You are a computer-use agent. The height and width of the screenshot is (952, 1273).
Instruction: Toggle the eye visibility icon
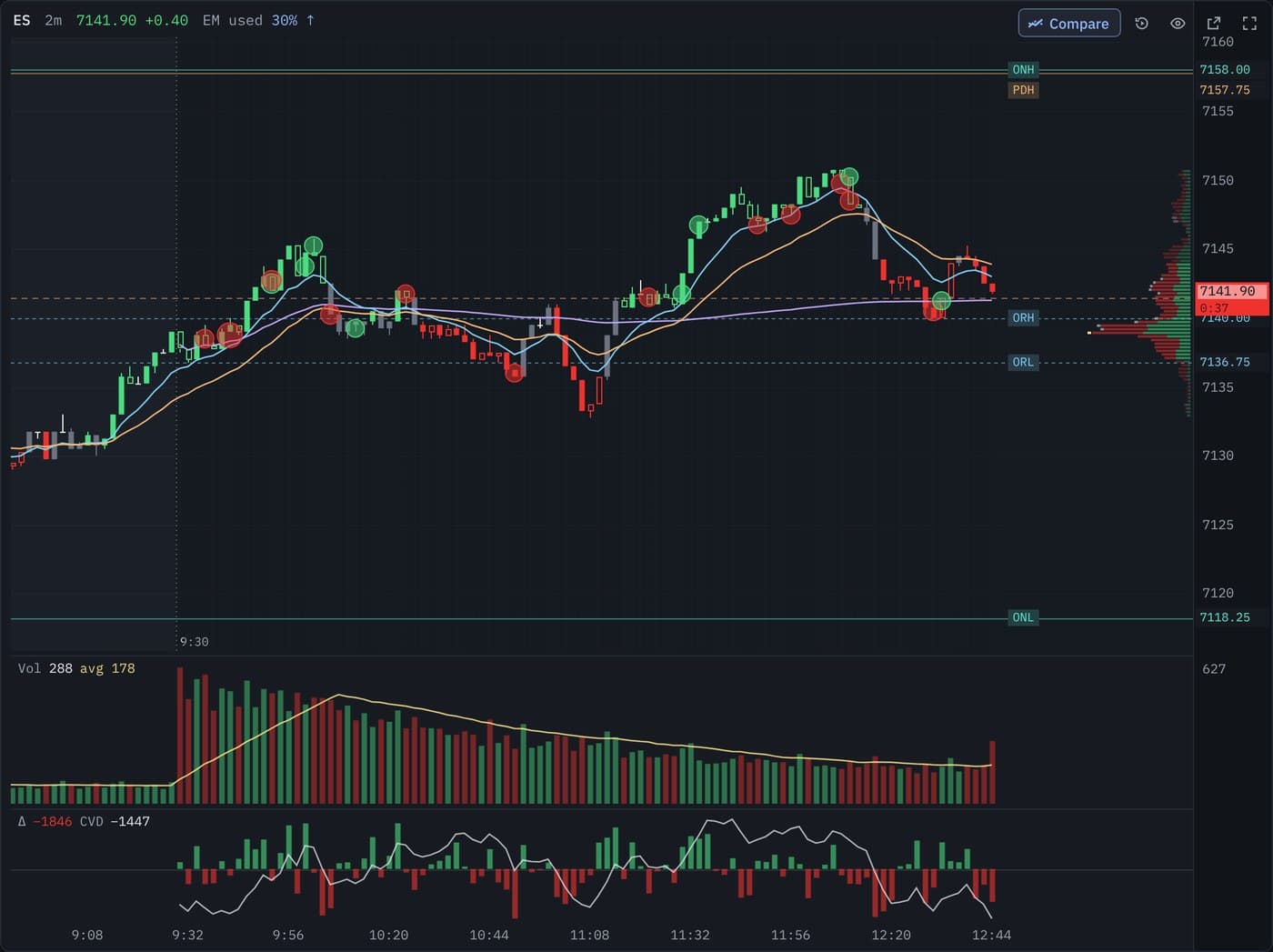[1178, 24]
